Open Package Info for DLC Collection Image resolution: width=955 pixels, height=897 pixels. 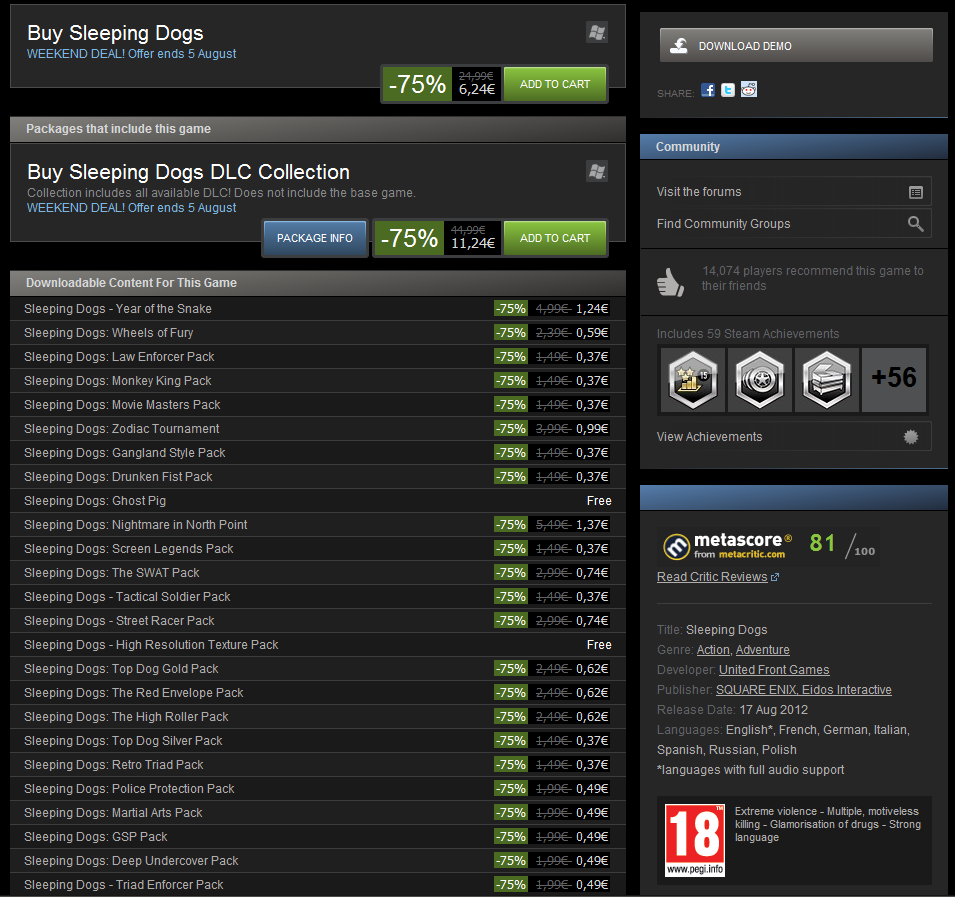pos(315,238)
